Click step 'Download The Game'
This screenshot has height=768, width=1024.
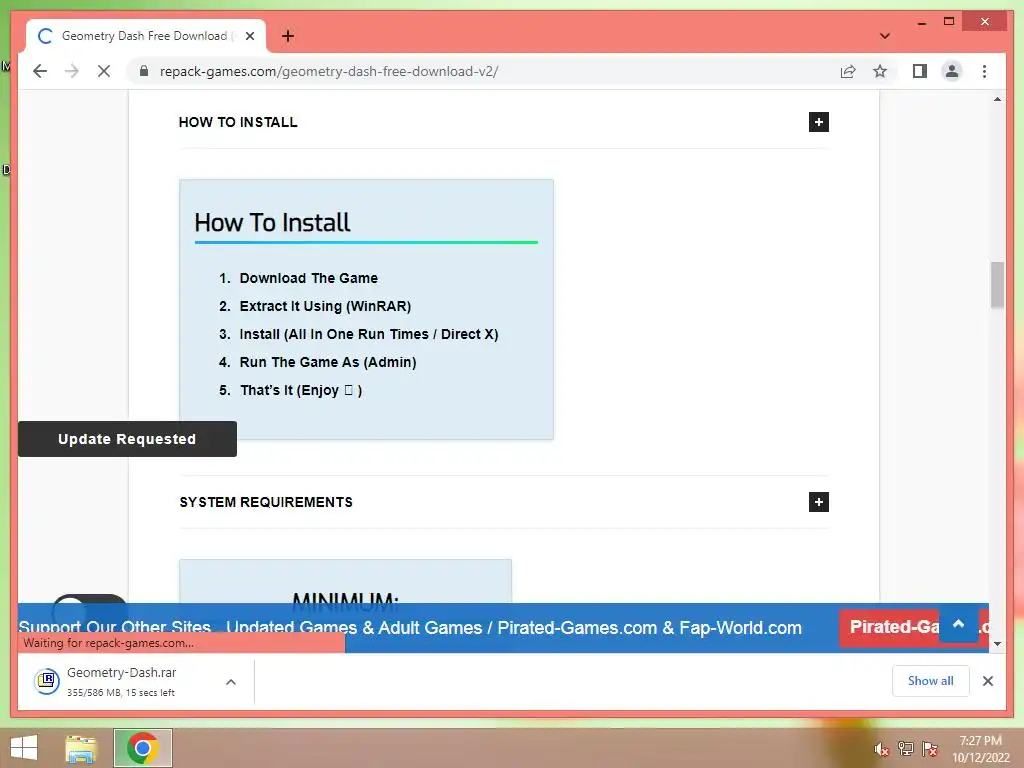(x=308, y=278)
